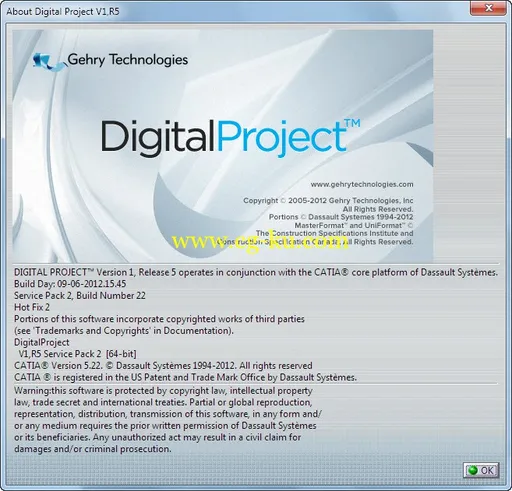Image resolution: width=512 pixels, height=491 pixels.
Task: Click the www.gehrytechnologies.com web address
Action: (x=362, y=184)
